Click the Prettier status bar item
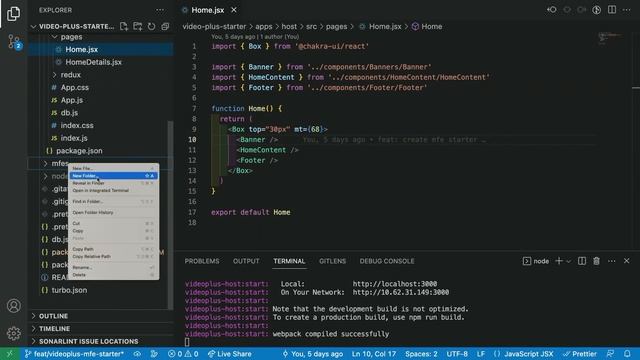 point(580,354)
